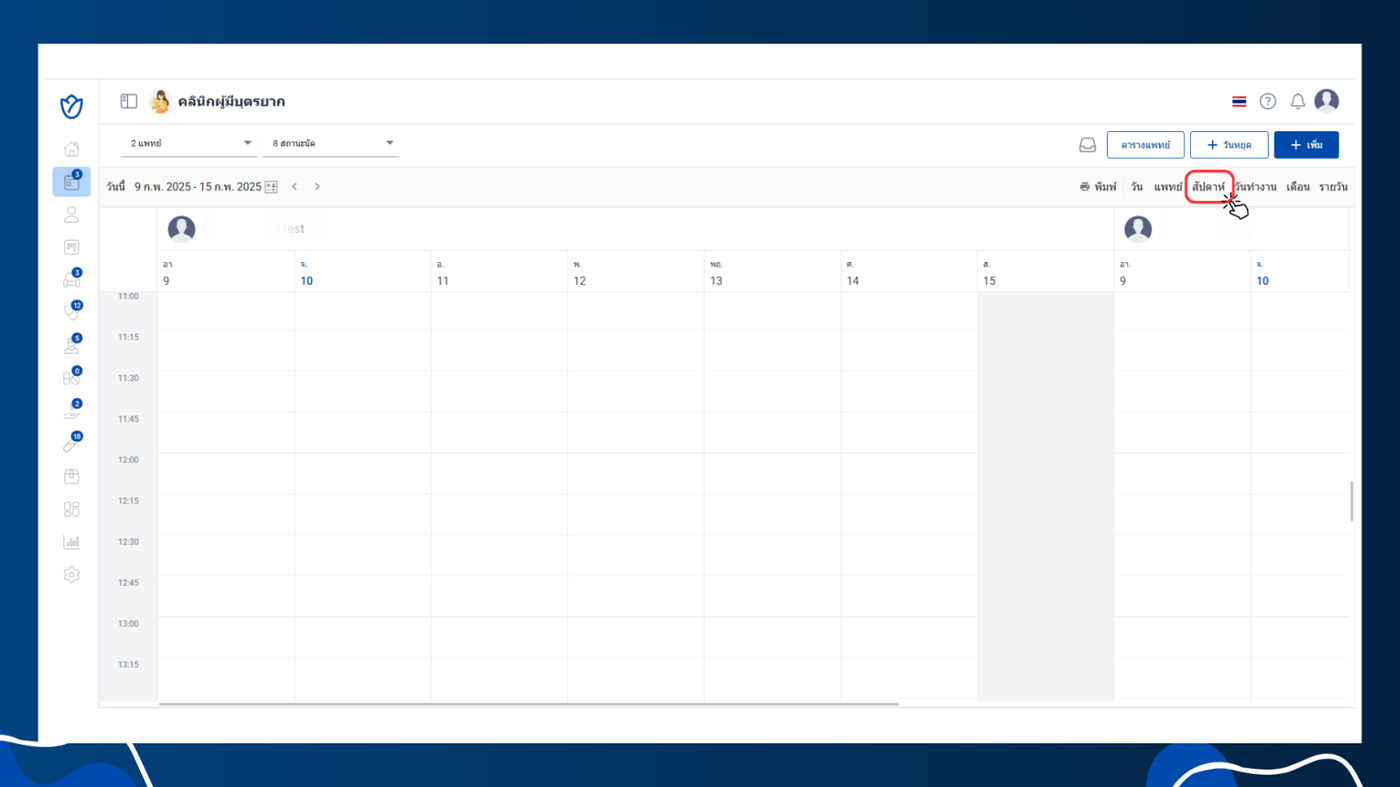Image resolution: width=1400 pixels, height=787 pixels.
Task: Open the 8 สถานะนัด status dropdown
Action: click(331, 144)
